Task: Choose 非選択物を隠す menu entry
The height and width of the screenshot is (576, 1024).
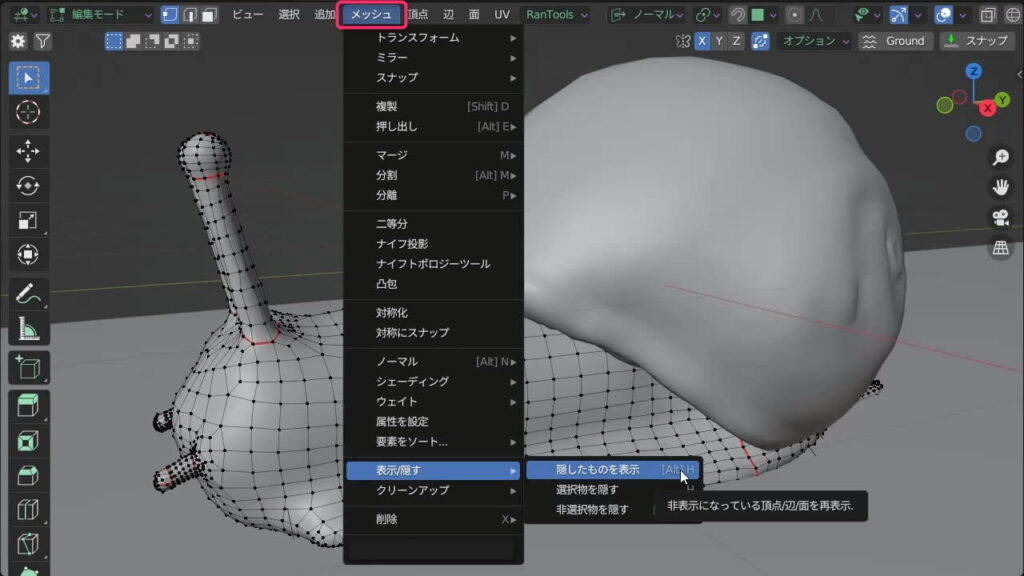Action: [x=613, y=509]
